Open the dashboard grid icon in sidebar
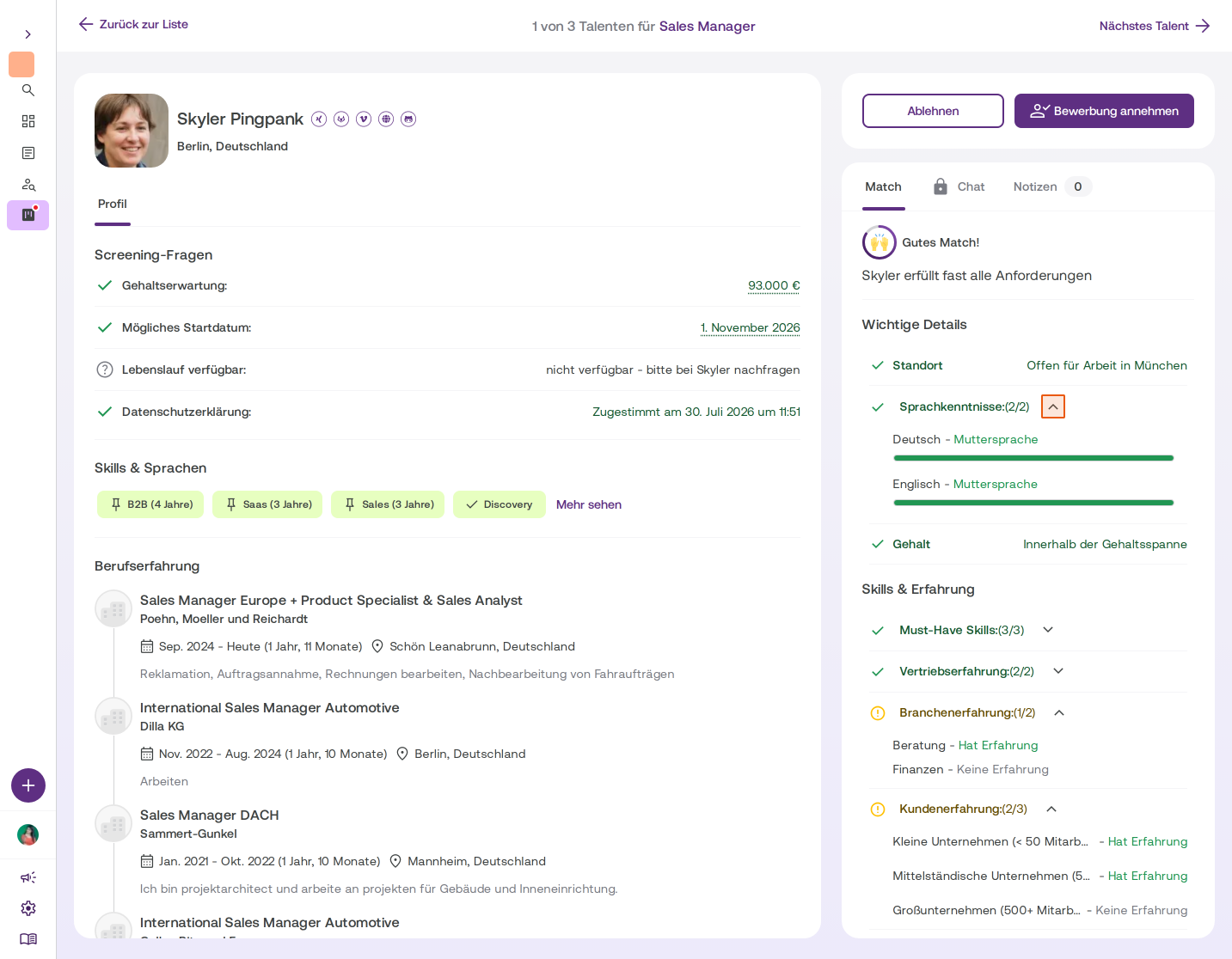The image size is (1232, 959). 28,121
